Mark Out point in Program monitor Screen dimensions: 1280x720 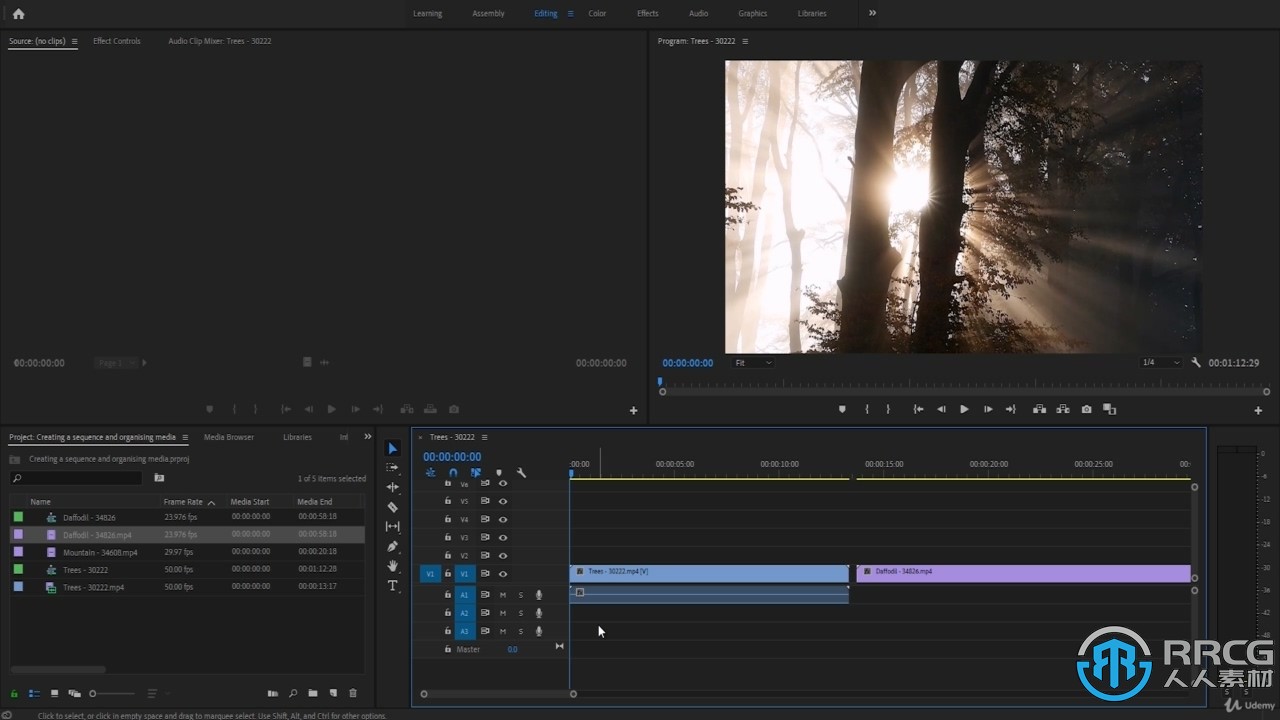[888, 409]
